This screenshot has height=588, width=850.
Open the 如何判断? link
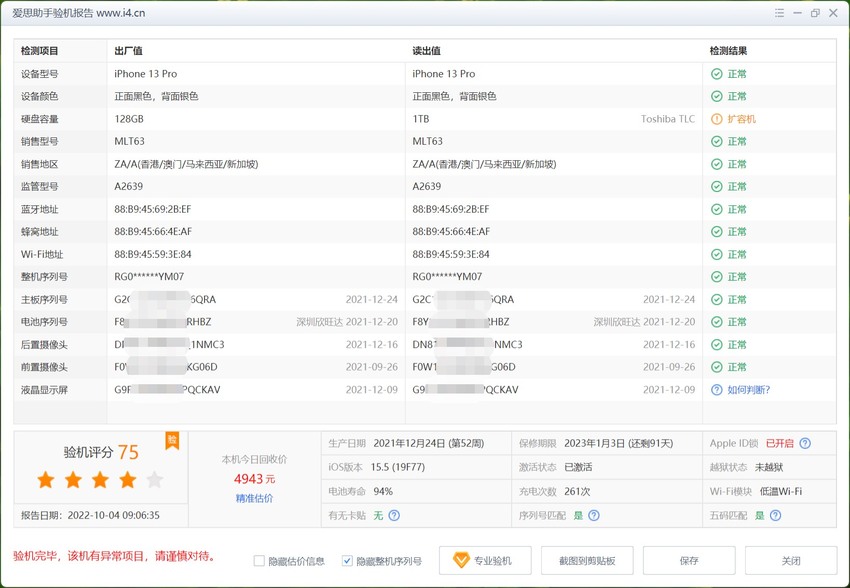(x=749, y=390)
